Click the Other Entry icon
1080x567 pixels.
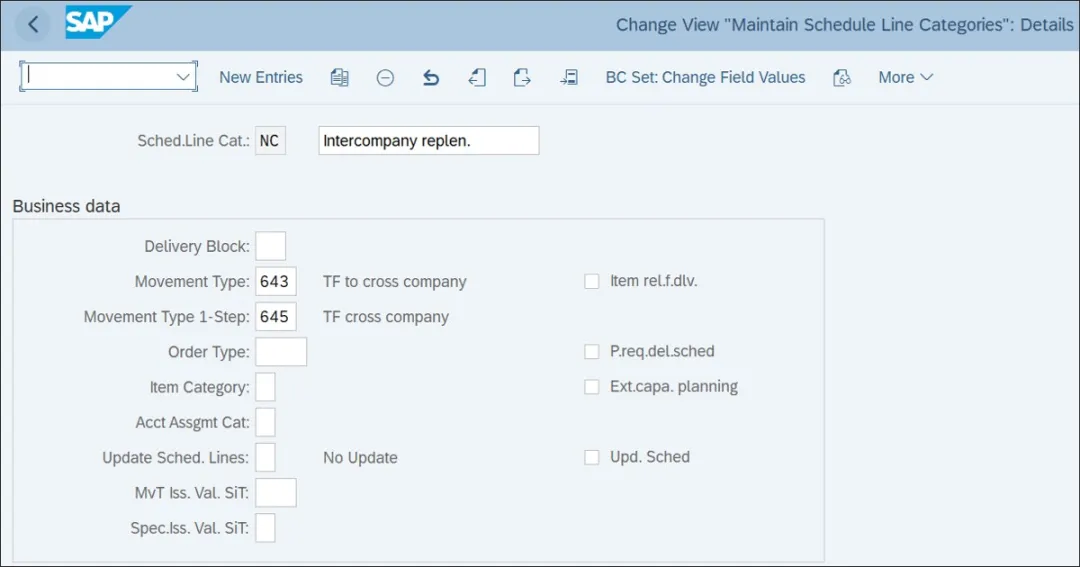[x=569, y=77]
